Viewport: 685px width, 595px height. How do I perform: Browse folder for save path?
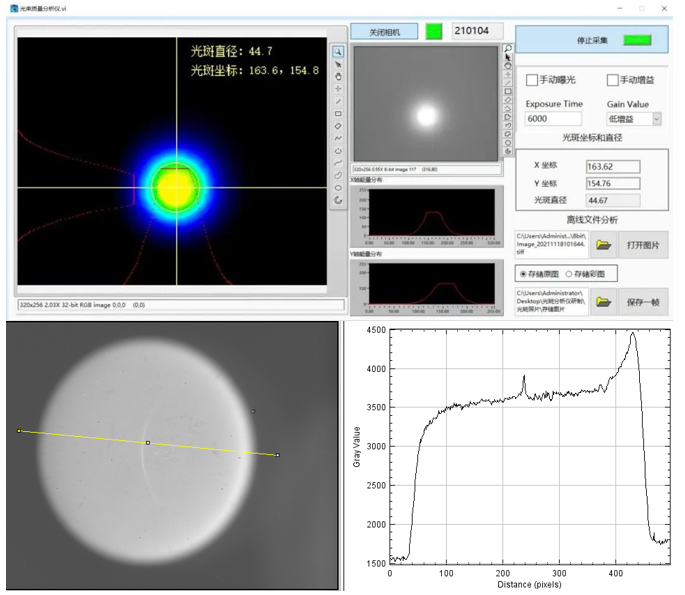pos(603,301)
